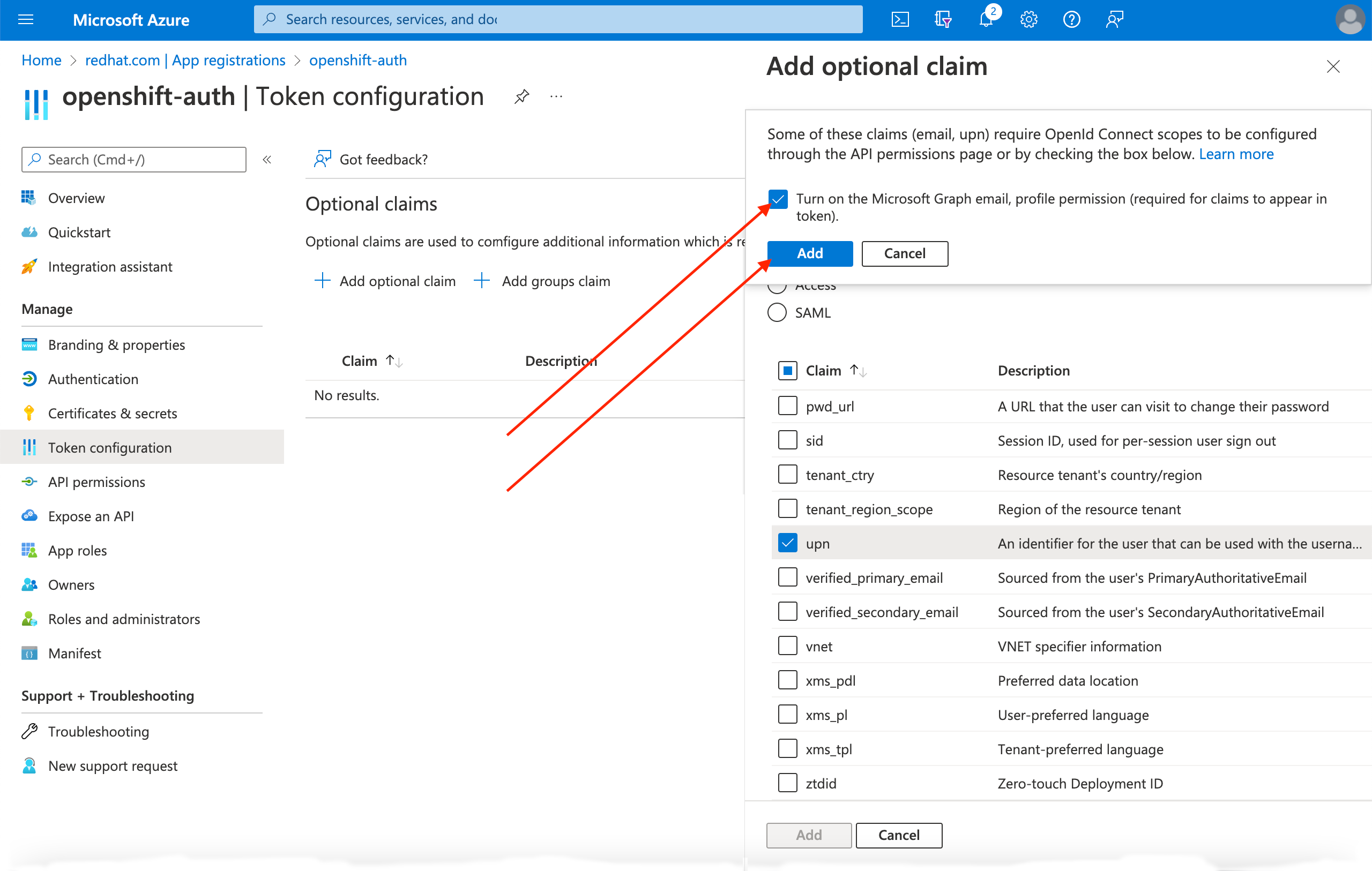Open the portal settings gear icon
This screenshot has width=1372, height=871.
[1028, 20]
